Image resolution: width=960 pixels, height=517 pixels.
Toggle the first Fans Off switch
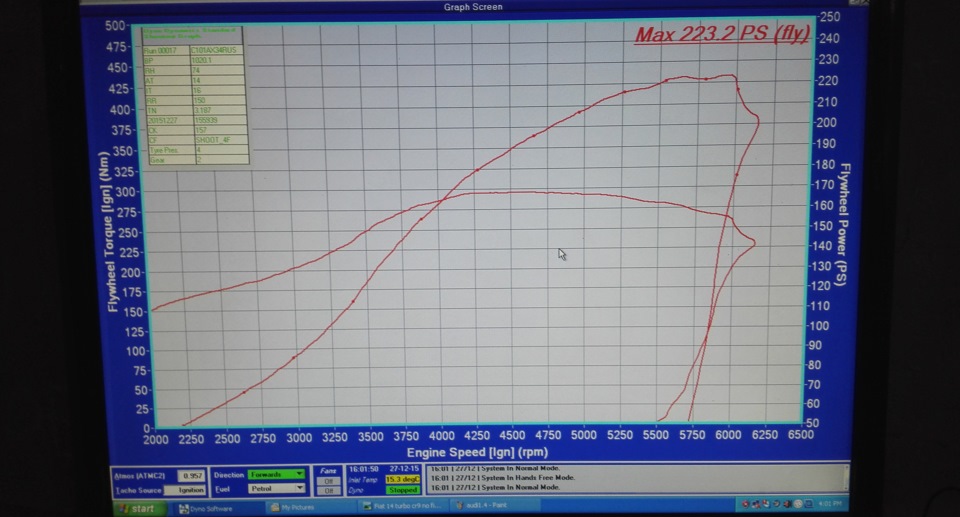(x=327, y=481)
